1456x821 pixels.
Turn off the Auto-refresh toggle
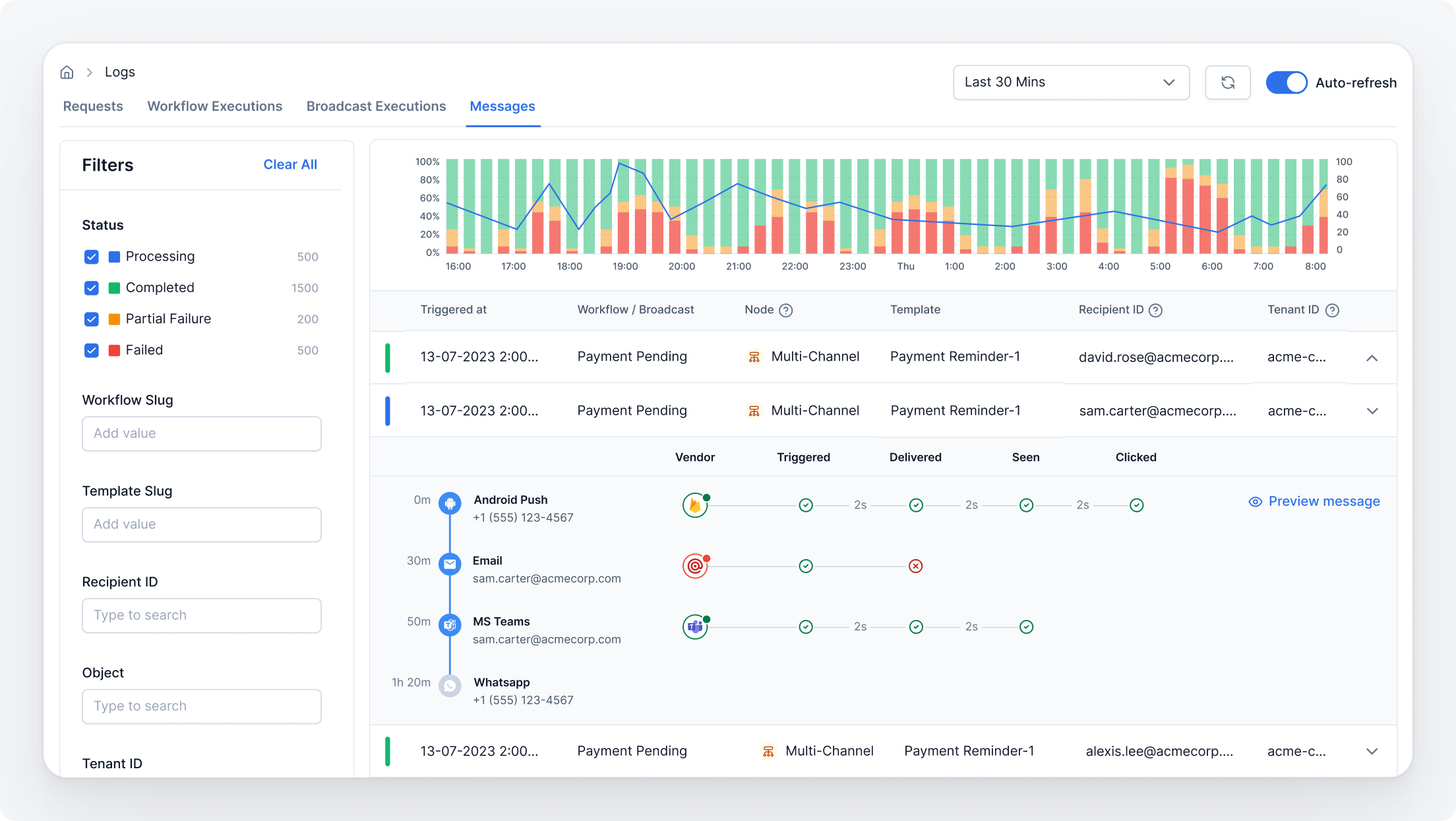click(1286, 83)
